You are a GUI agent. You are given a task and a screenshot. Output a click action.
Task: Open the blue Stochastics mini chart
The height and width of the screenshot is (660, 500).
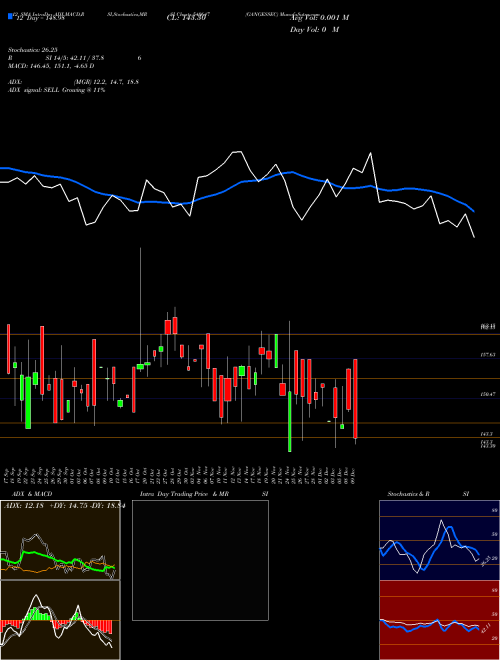pyautogui.click(x=439, y=540)
